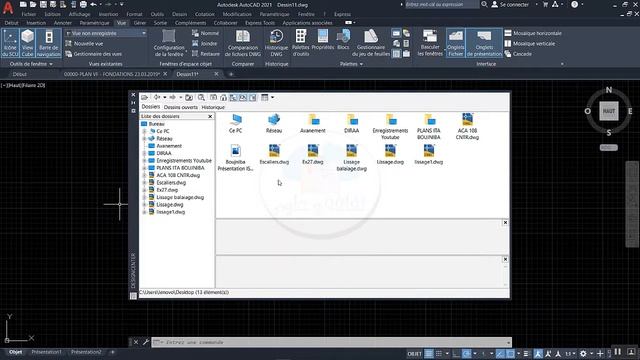
Task: Toggle DesignCenter Tree View icon
Action: [x=233, y=98]
